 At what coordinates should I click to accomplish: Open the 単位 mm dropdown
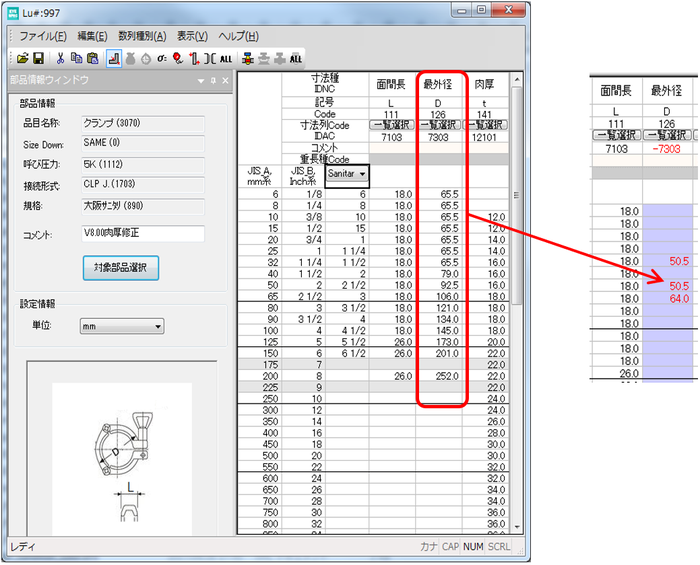(x=123, y=326)
